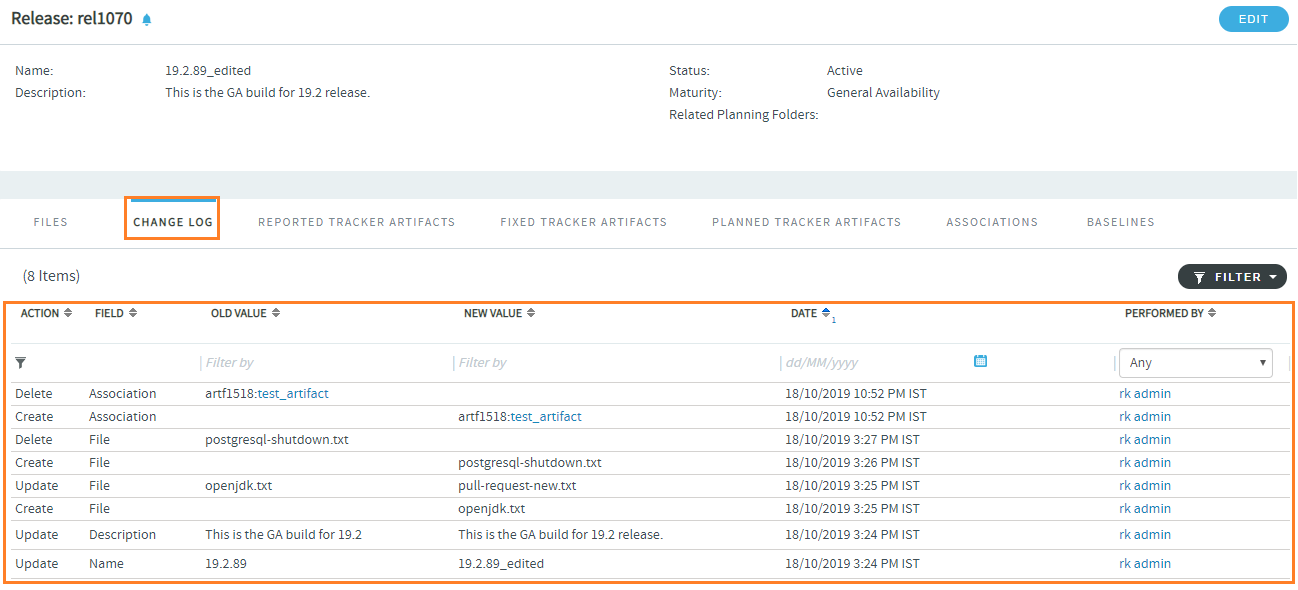Screen dimensions: 1298x590
Task: Open the Planned Tracker Artifacts tab
Action: [x=806, y=222]
